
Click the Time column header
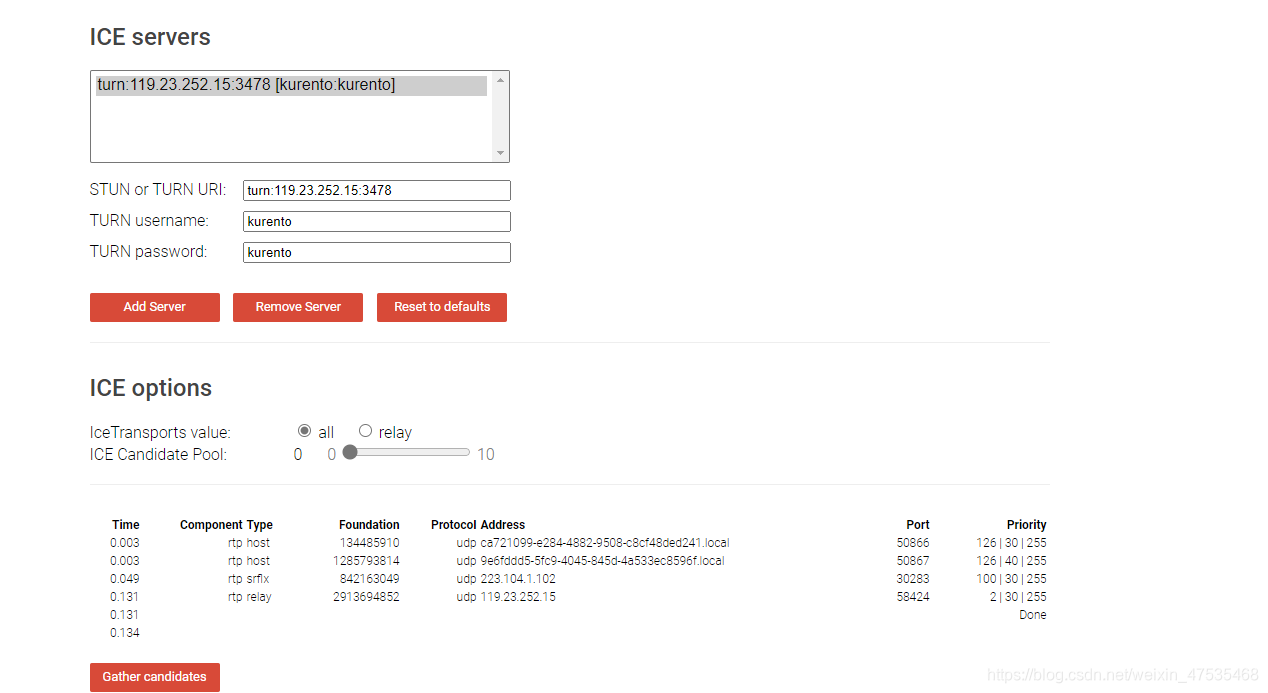[126, 524]
